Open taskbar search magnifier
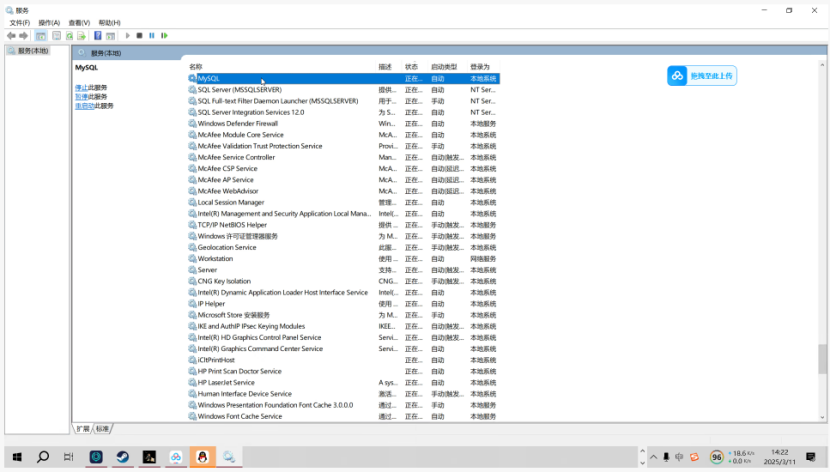The width and height of the screenshot is (830, 472). (43, 457)
